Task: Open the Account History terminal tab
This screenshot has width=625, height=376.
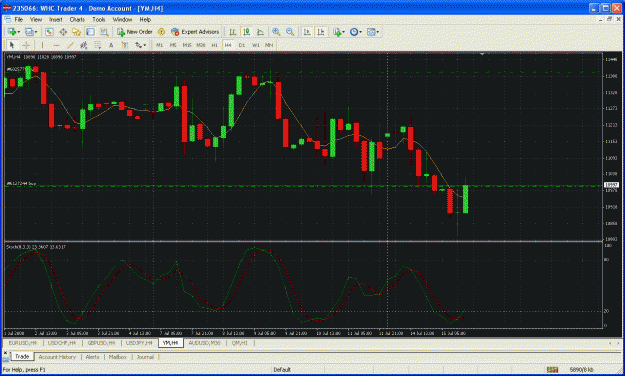Action: click(57, 357)
